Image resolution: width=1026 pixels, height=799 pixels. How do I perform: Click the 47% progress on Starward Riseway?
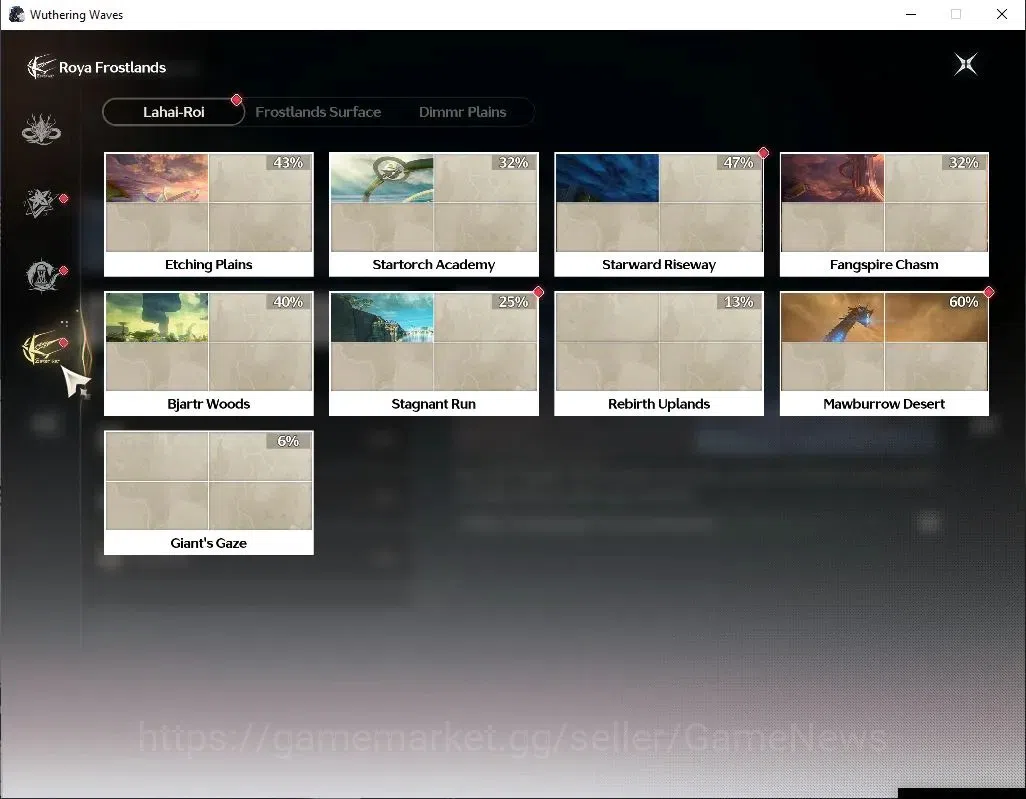click(738, 162)
